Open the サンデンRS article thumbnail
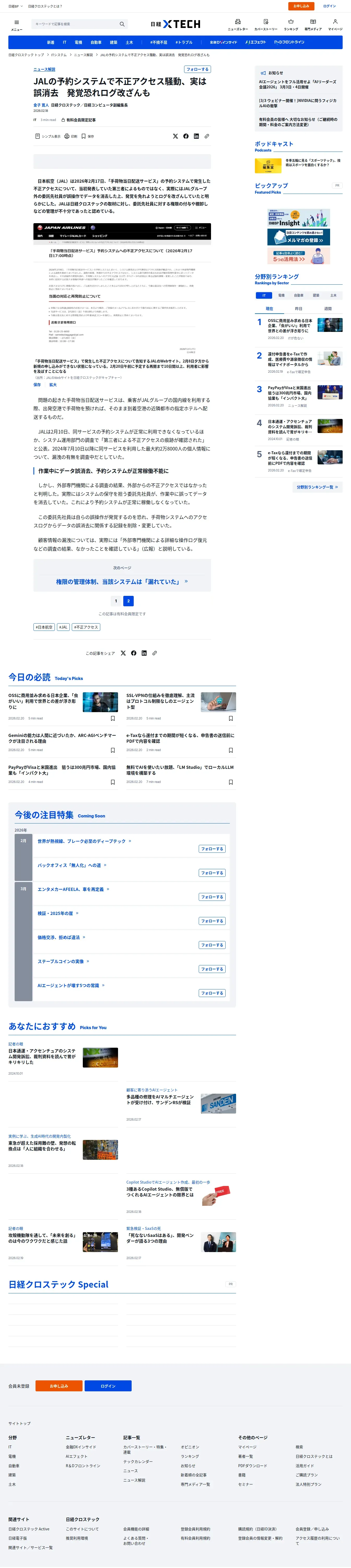The height and width of the screenshot is (1568, 351). tap(218, 1104)
